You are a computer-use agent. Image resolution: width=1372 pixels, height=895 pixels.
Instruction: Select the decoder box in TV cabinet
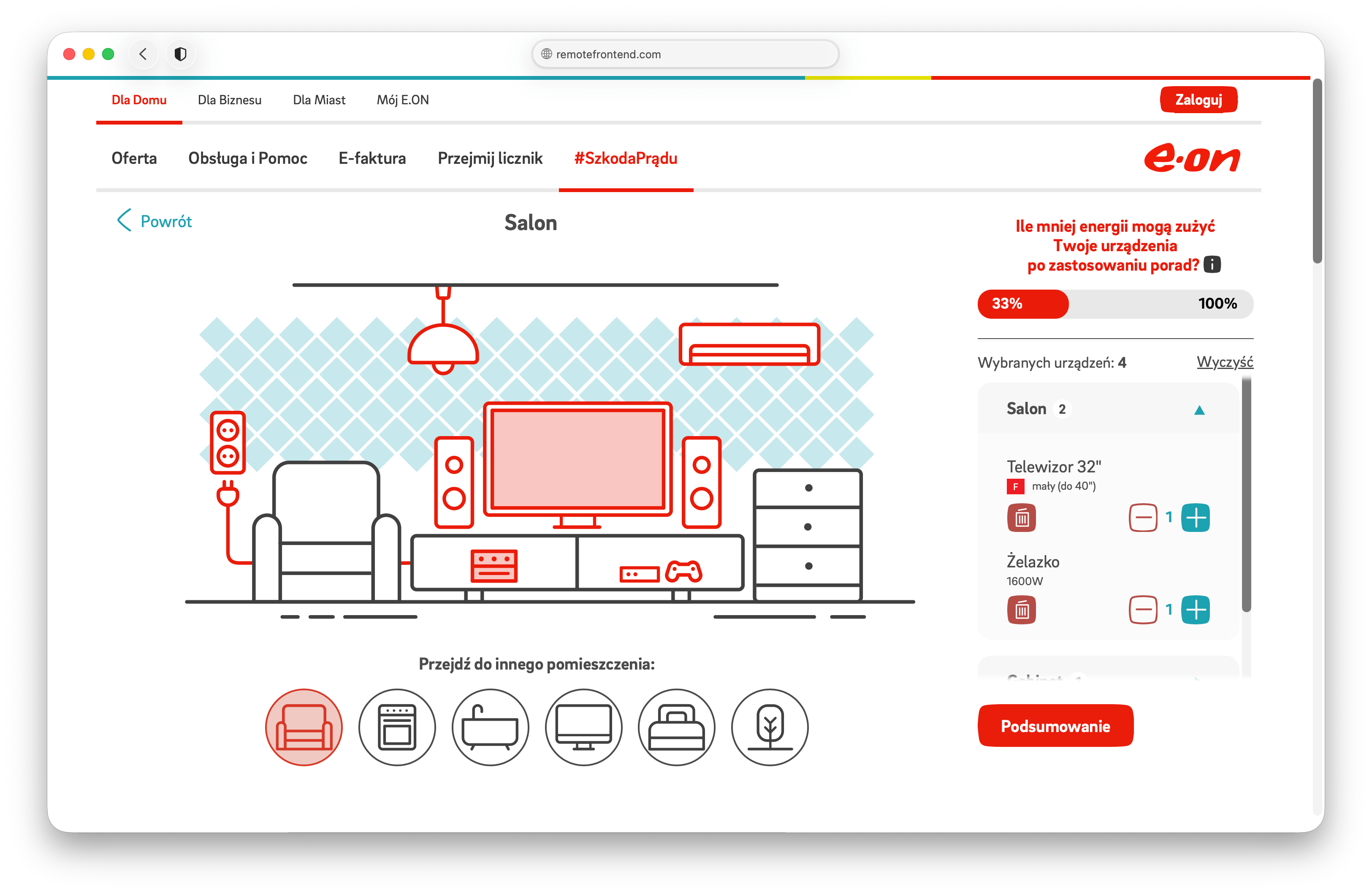(494, 566)
